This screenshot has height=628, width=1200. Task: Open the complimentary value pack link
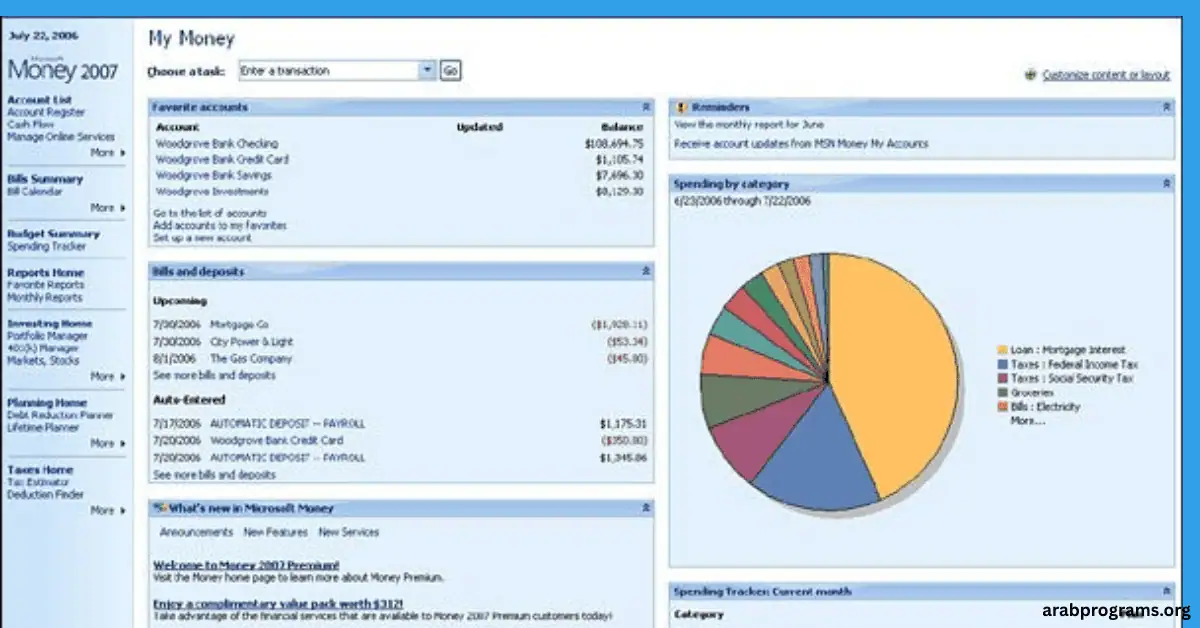tap(278, 604)
